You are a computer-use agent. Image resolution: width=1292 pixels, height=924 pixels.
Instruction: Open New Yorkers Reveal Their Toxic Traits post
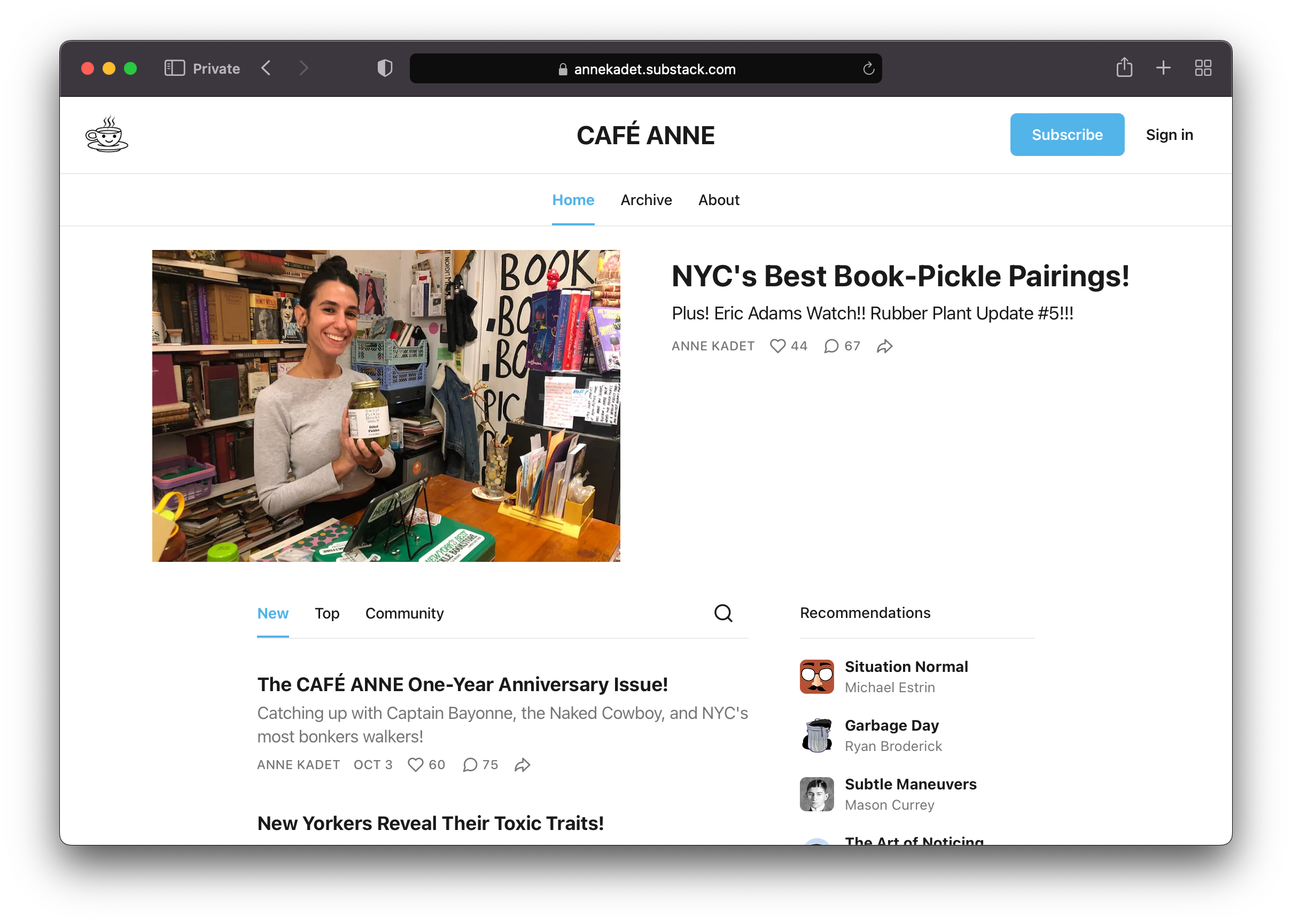pos(430,823)
